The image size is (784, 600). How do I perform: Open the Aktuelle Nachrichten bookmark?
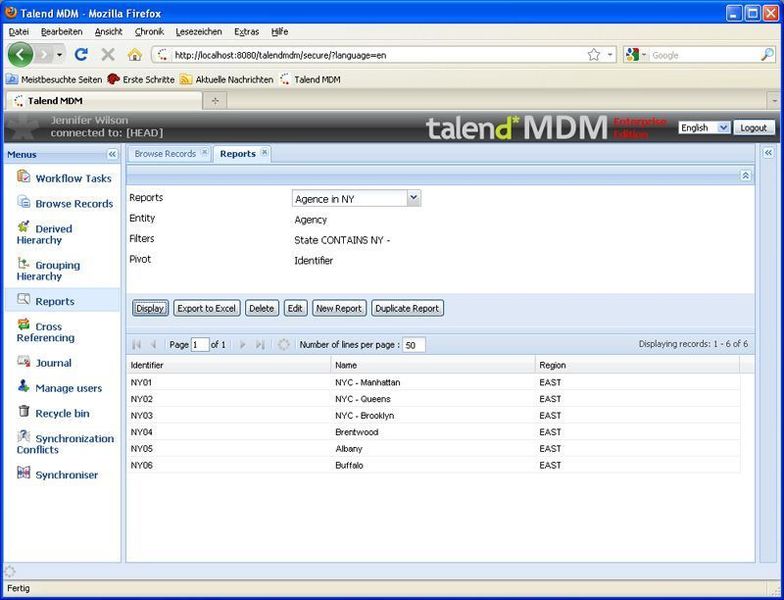pos(227,79)
